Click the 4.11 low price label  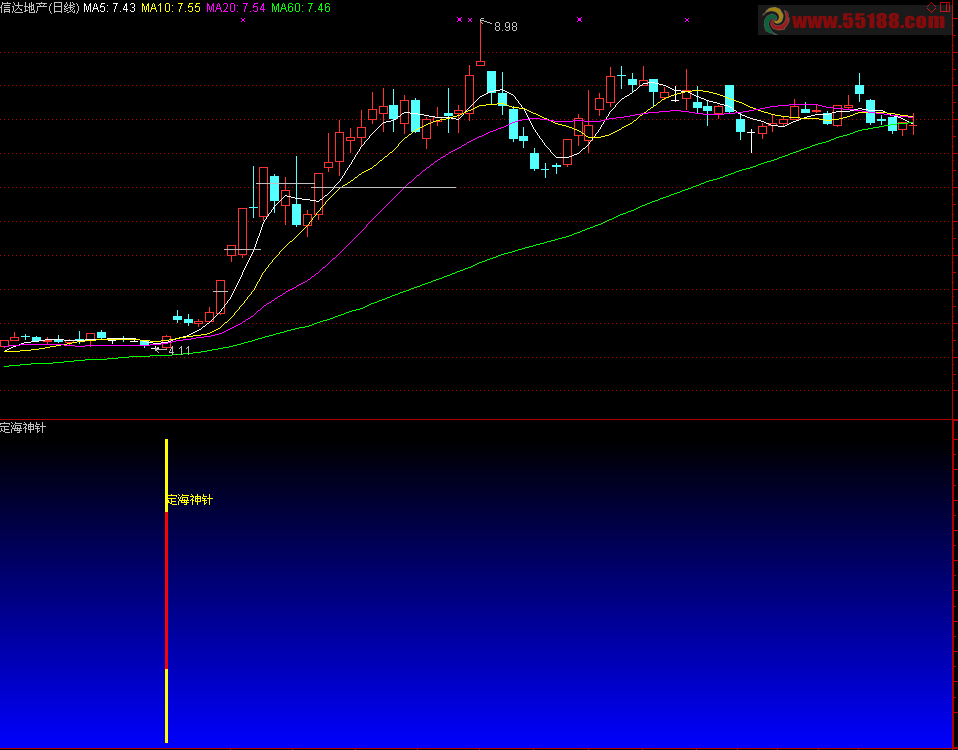(x=179, y=351)
